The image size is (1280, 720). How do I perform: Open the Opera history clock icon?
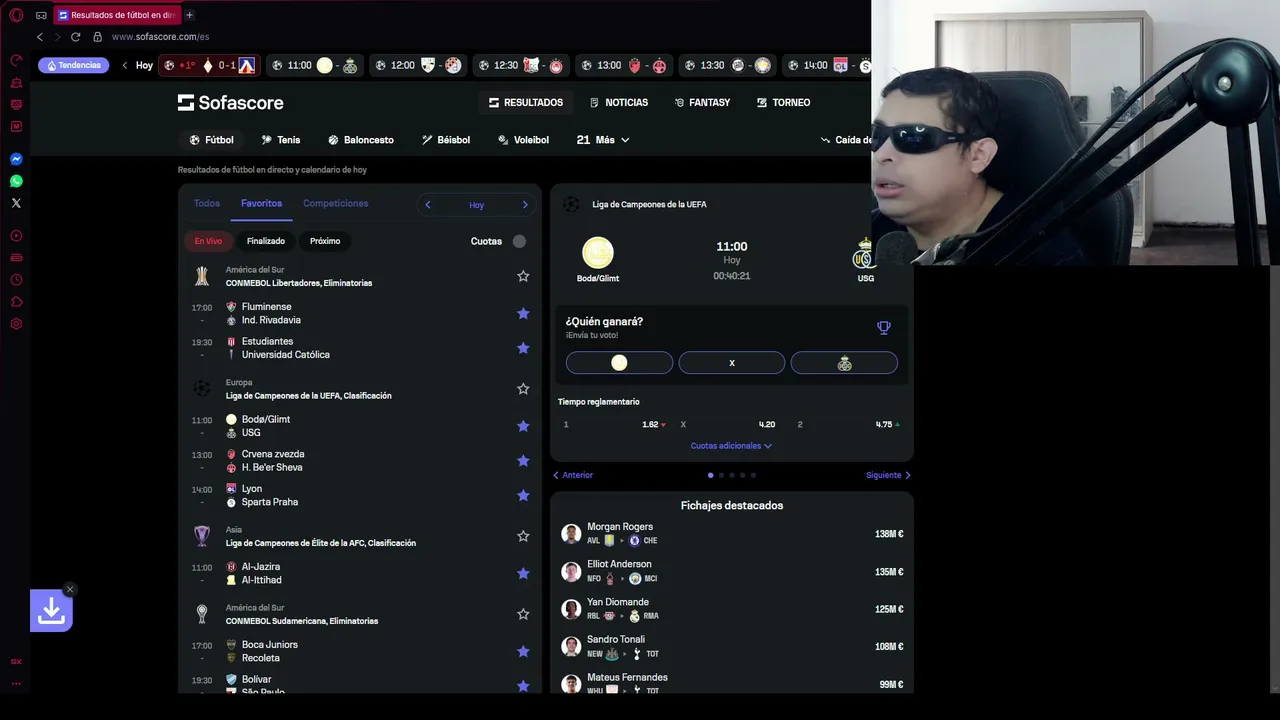tap(16, 280)
